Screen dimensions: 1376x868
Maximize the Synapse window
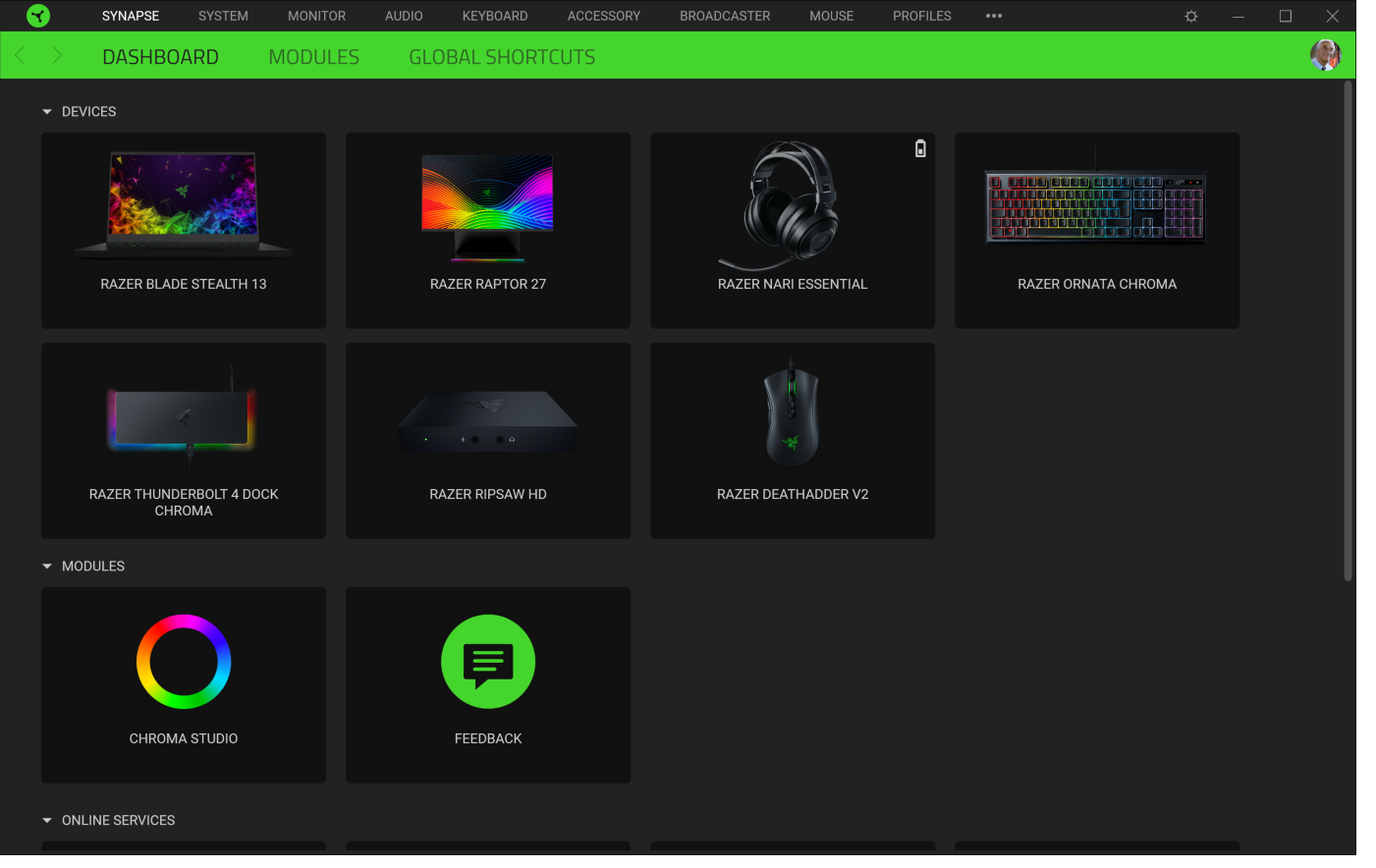[x=1286, y=17]
